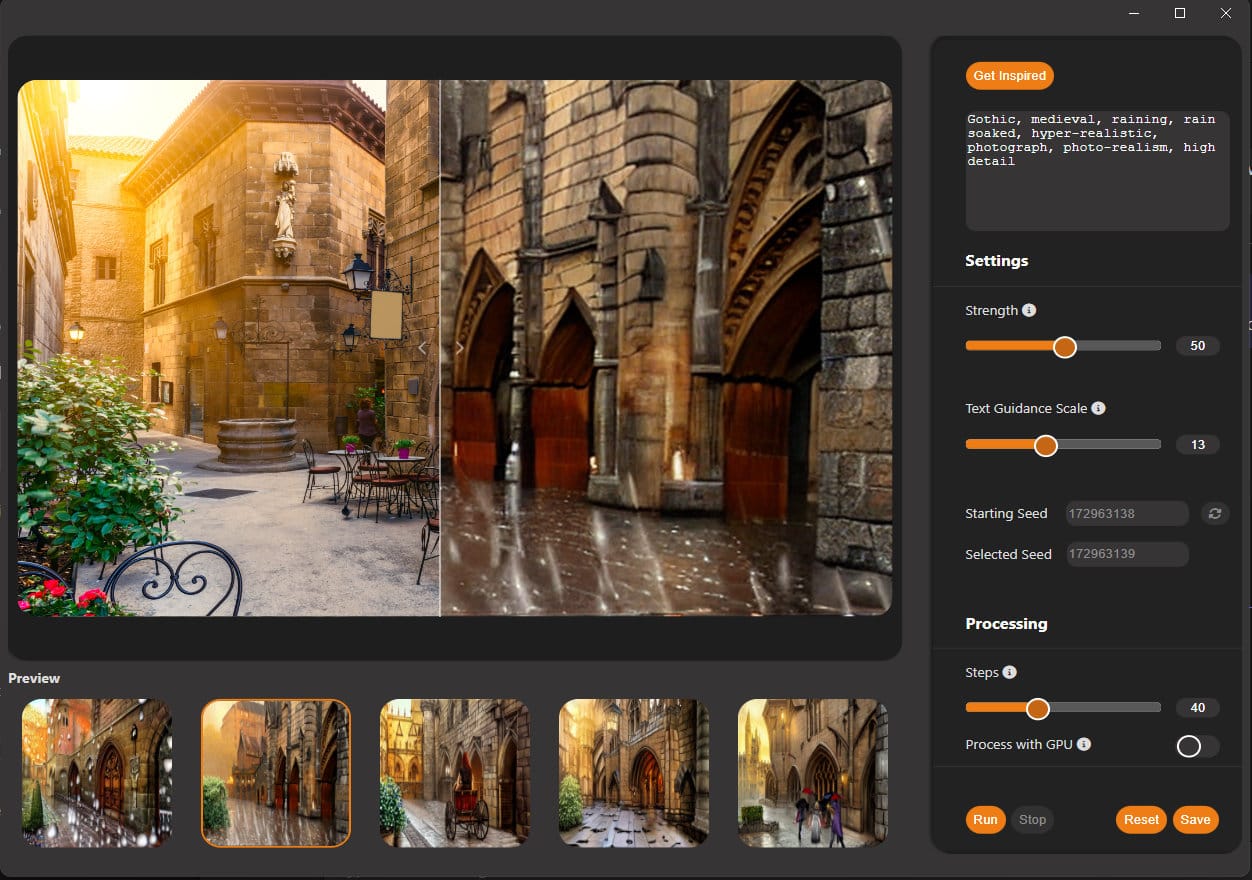The image size is (1252, 880).
Task: Minimize the application window
Action: [1134, 13]
